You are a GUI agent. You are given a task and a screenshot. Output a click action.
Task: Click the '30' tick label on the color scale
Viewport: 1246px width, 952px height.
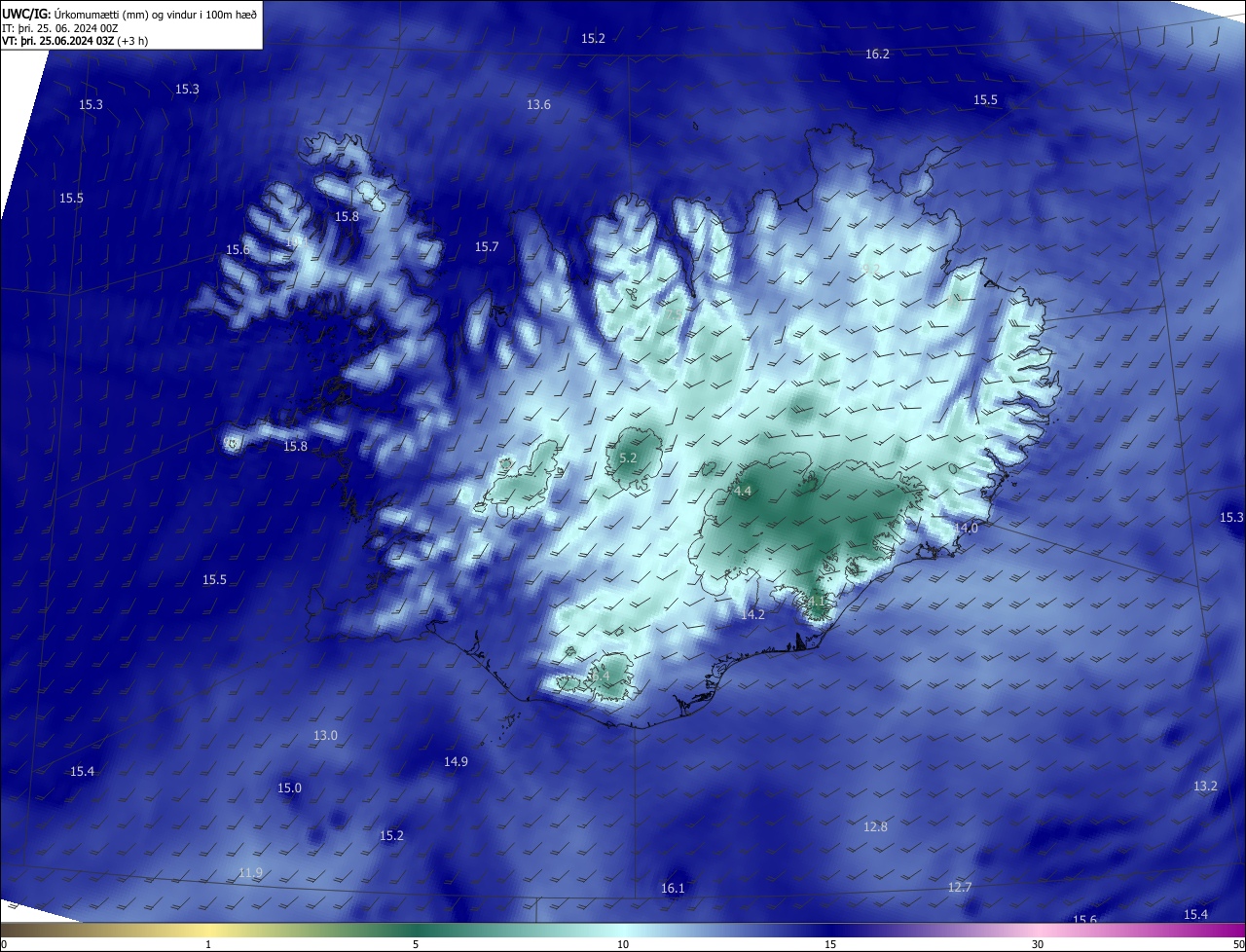1038,944
